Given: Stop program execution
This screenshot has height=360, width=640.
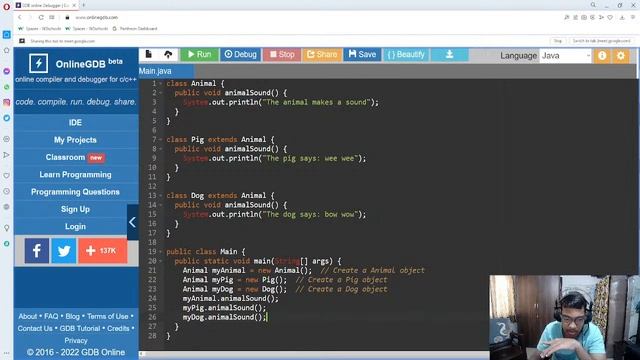Looking at the screenshot, I should (x=282, y=54).
